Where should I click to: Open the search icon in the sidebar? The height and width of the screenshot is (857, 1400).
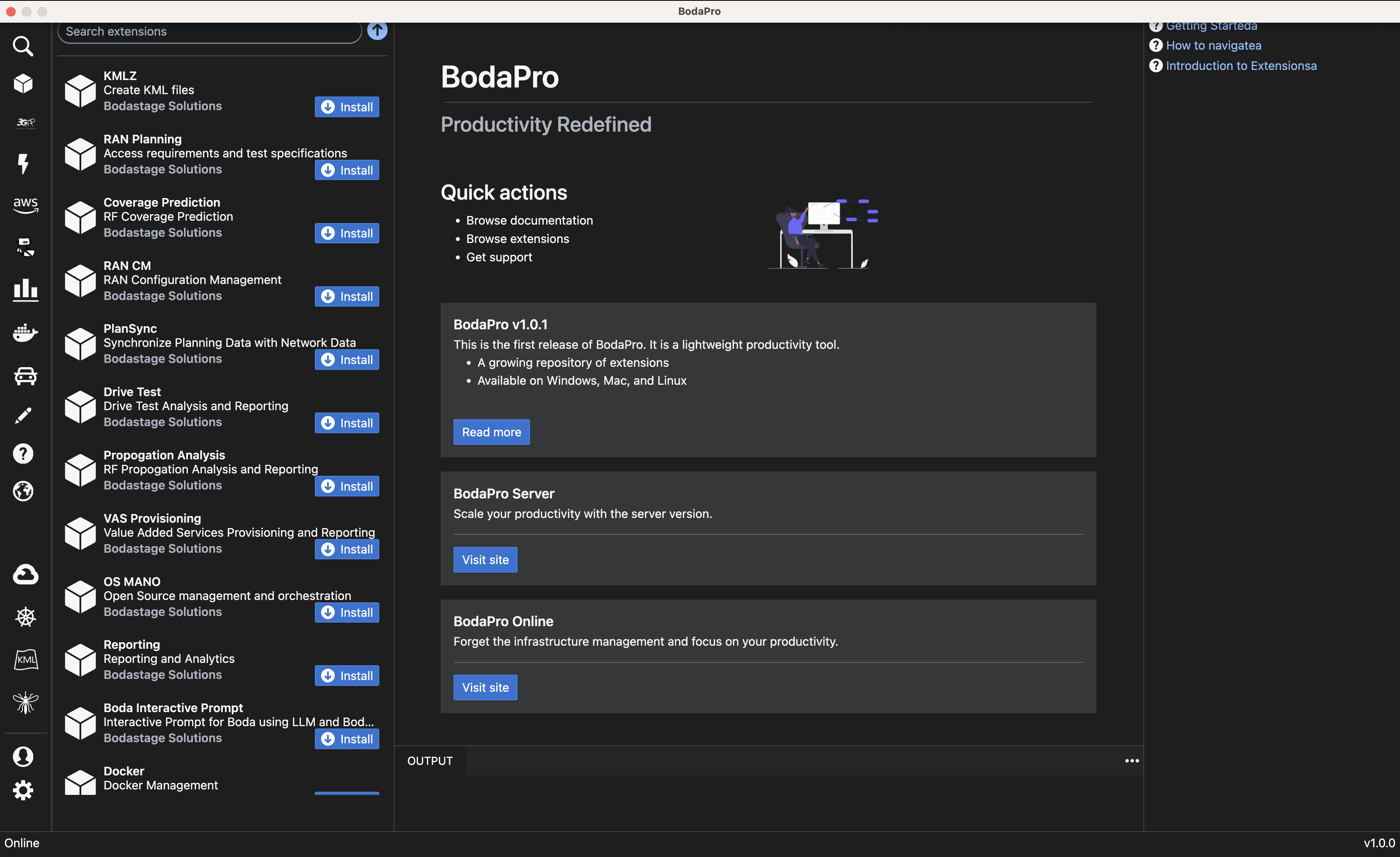[x=23, y=46]
